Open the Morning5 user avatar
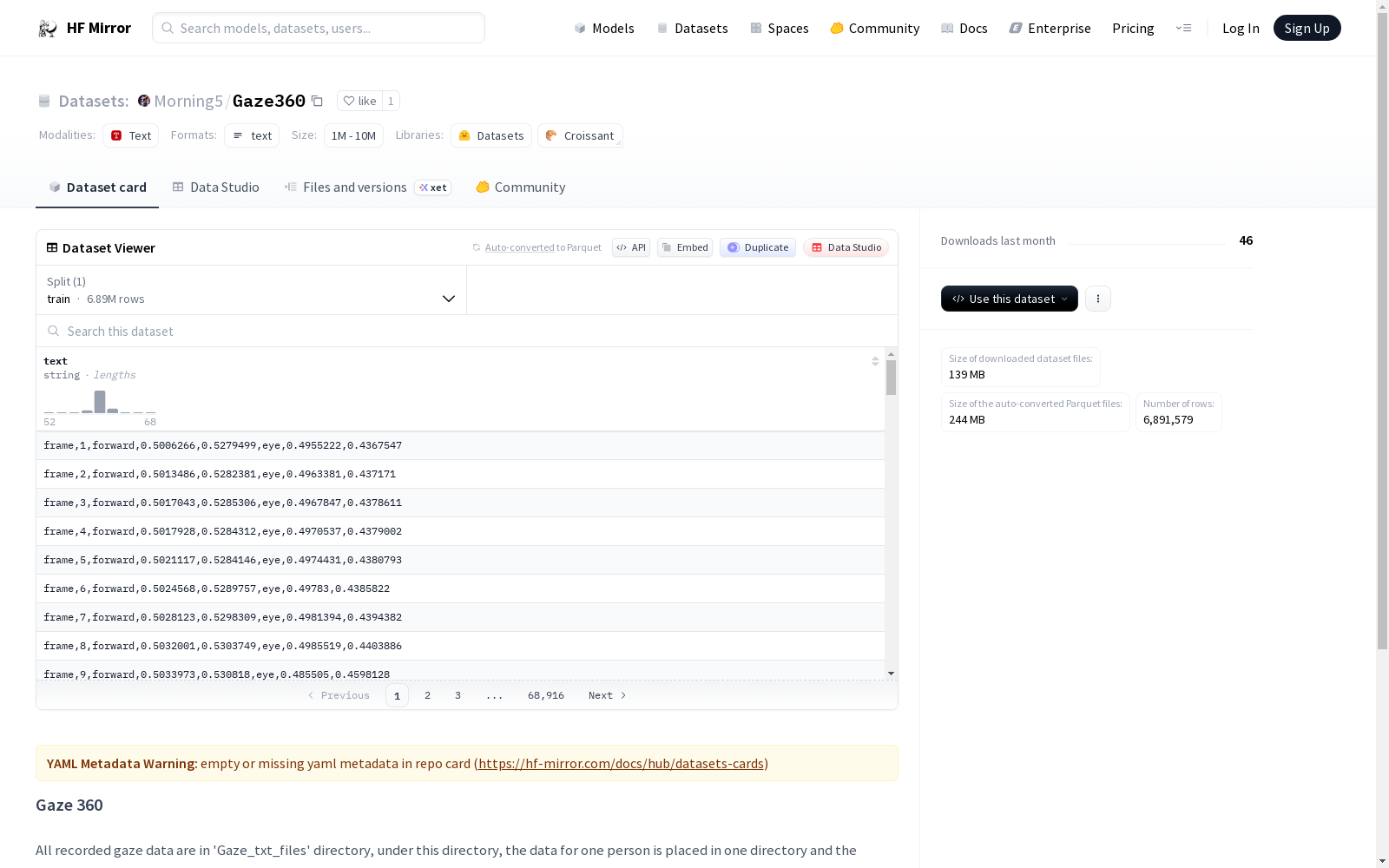The height and width of the screenshot is (868, 1389). pyautogui.click(x=144, y=101)
